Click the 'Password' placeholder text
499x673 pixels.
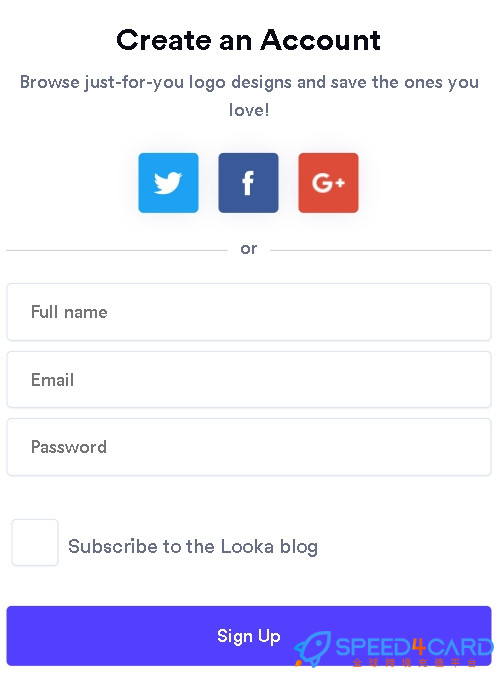pos(69,447)
